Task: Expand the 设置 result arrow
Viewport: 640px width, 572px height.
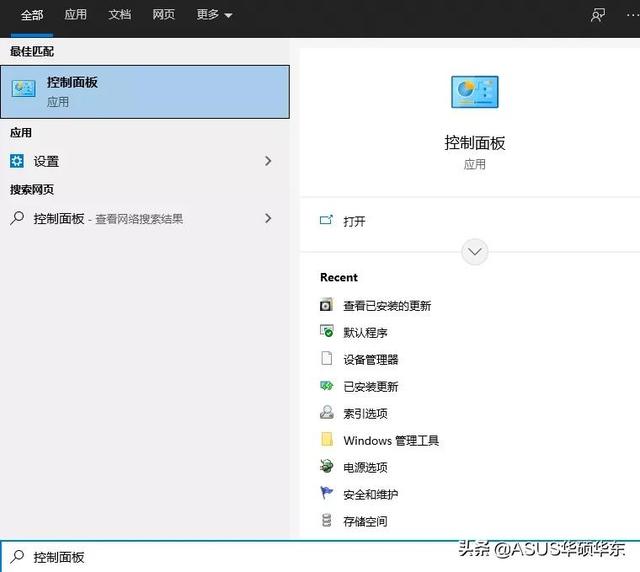Action: 268,161
